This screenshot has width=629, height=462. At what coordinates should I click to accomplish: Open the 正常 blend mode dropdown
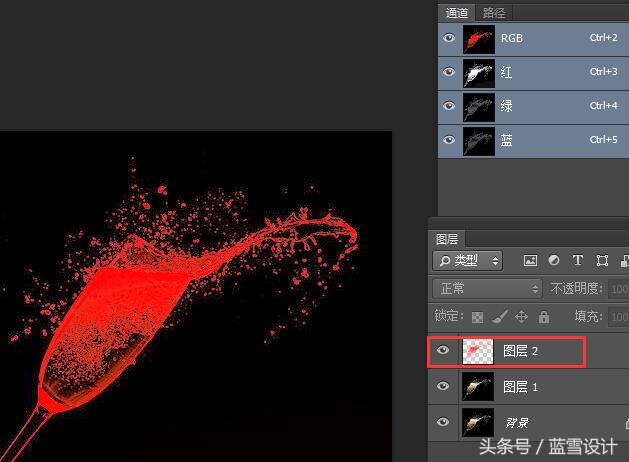487,288
